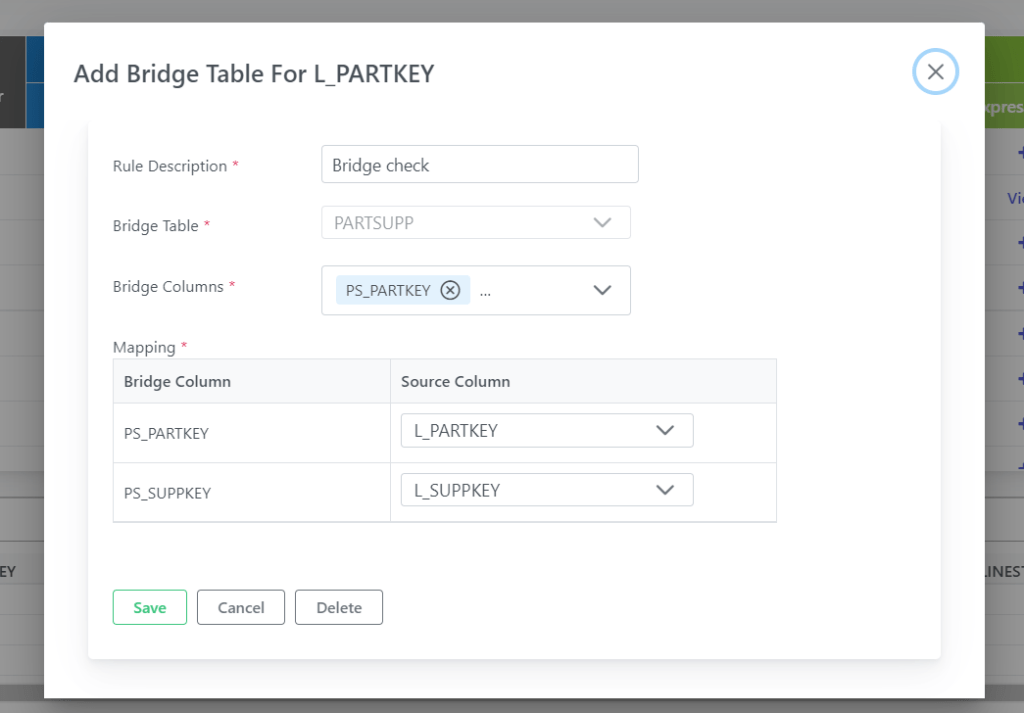Viewport: 1024px width, 713px height.
Task: Remove the PS_PARTKEY tag from Bridge Columns
Action: tap(450, 290)
